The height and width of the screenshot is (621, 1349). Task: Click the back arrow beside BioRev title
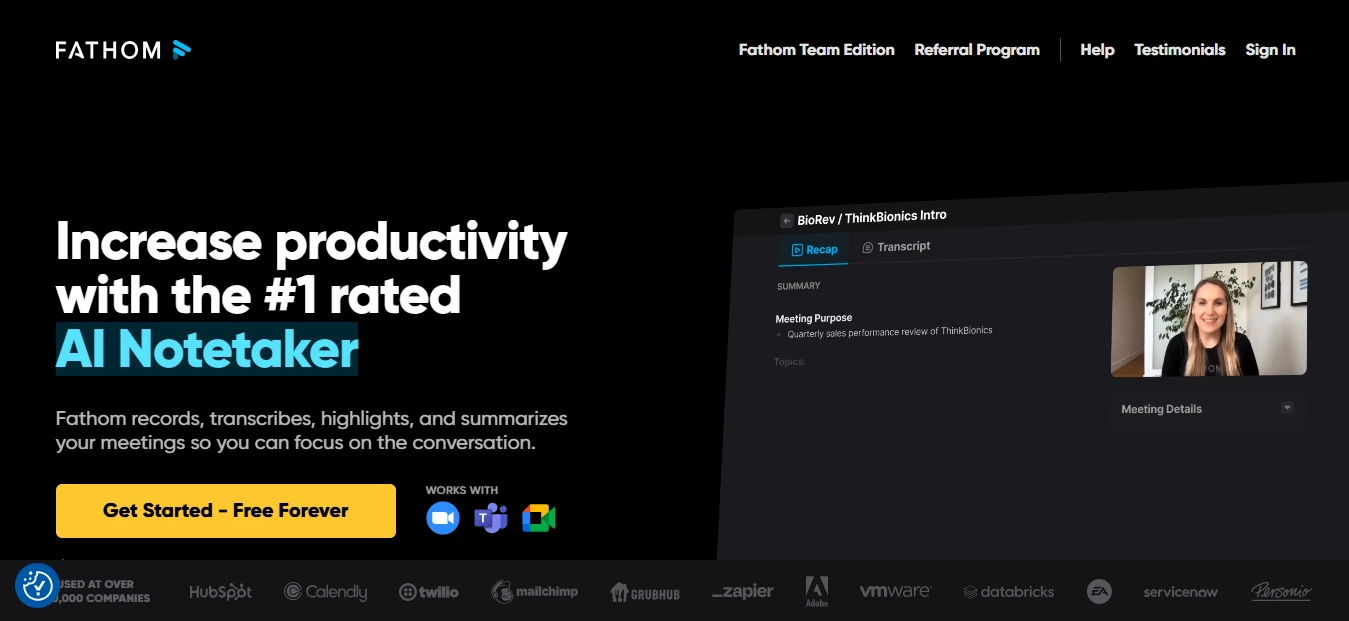[786, 221]
